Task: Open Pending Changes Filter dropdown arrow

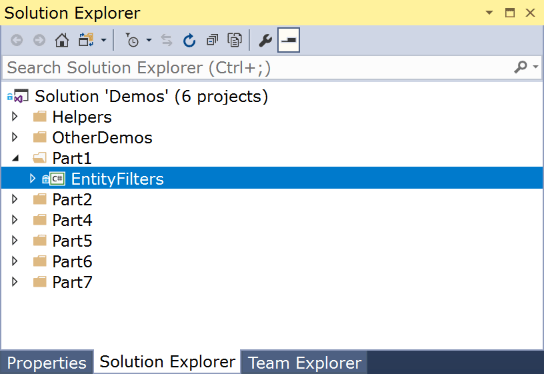Action: click(149, 41)
